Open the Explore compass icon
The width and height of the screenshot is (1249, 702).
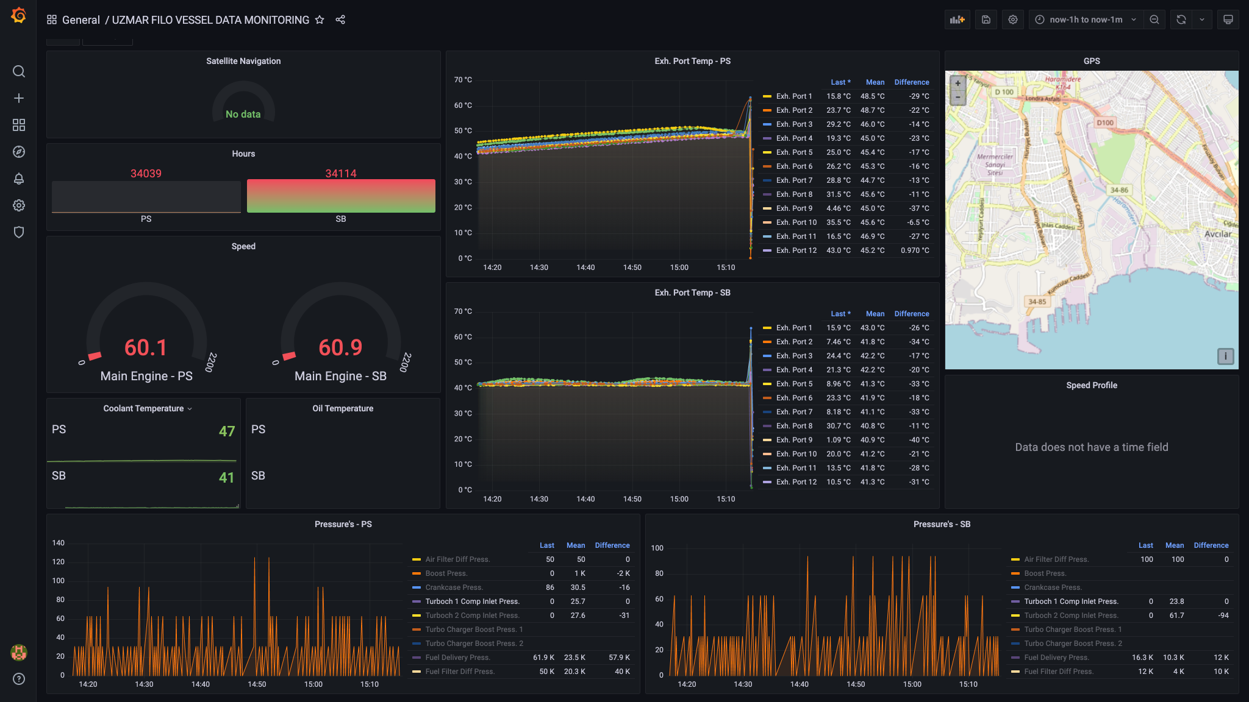click(18, 152)
